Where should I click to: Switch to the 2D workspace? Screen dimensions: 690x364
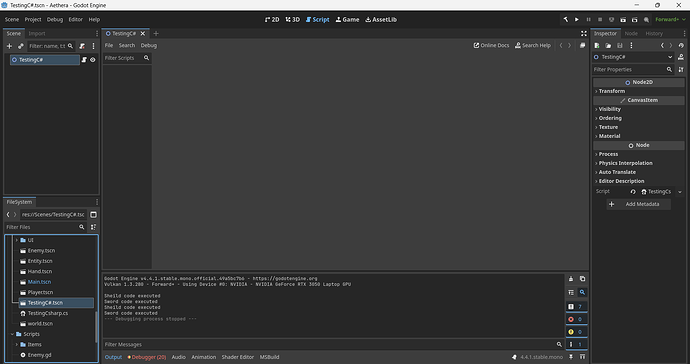point(272,19)
